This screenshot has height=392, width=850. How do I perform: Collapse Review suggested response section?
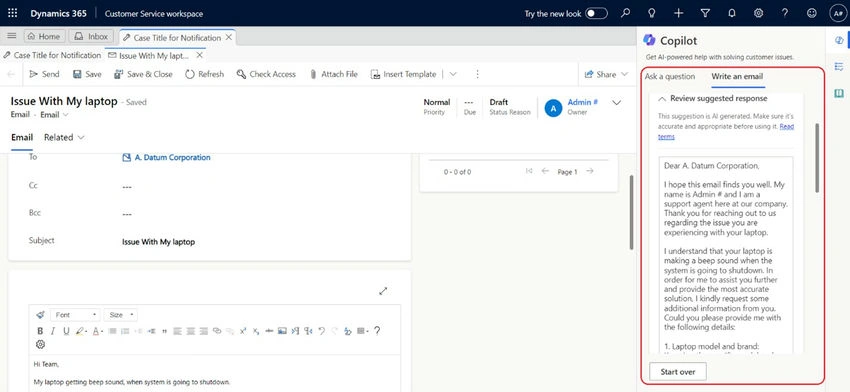pyautogui.click(x=662, y=99)
